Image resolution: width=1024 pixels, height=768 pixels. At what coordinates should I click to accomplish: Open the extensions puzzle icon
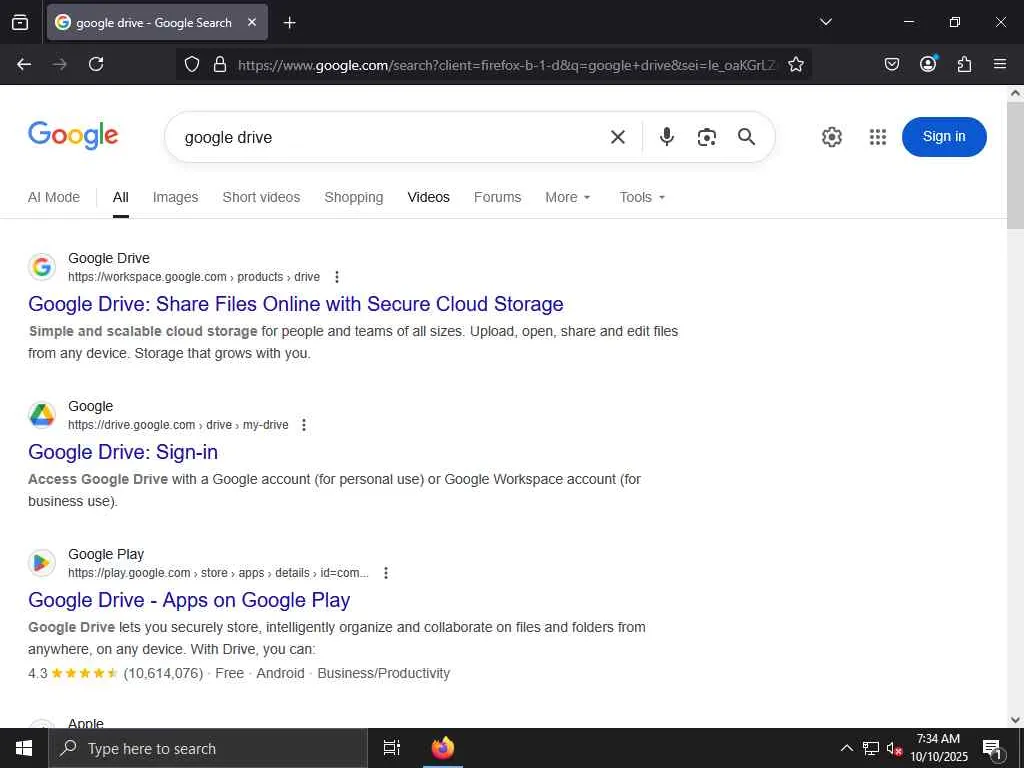(964, 64)
